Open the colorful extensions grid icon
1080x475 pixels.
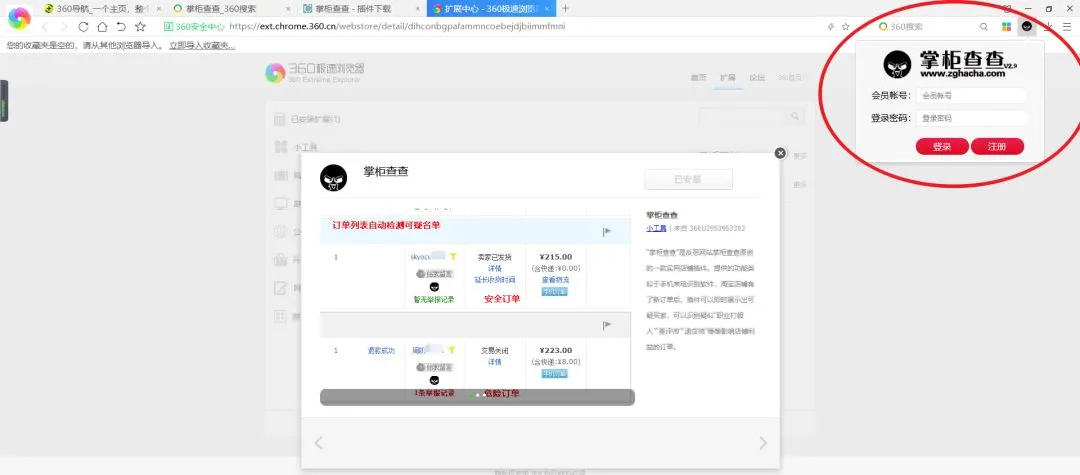coord(1006,27)
